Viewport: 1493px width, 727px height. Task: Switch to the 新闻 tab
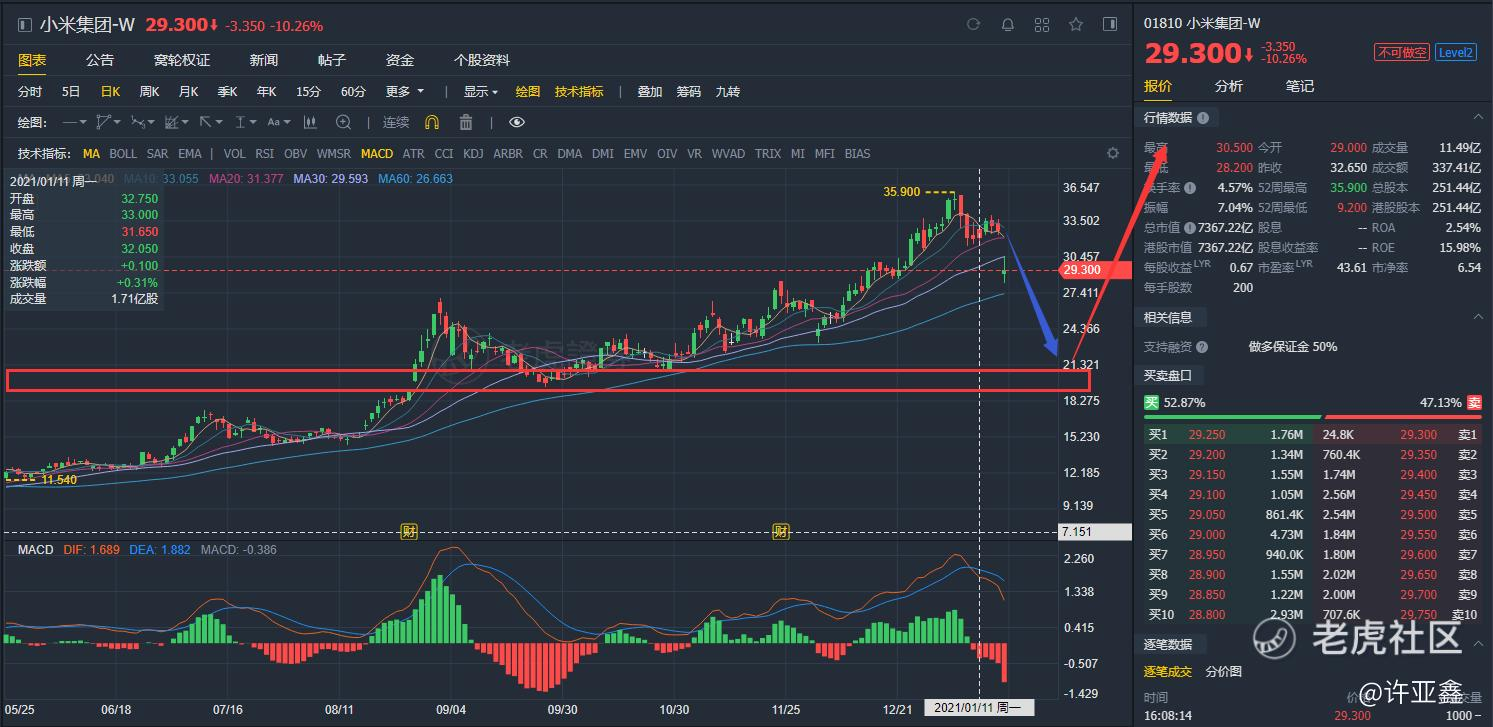[264, 60]
